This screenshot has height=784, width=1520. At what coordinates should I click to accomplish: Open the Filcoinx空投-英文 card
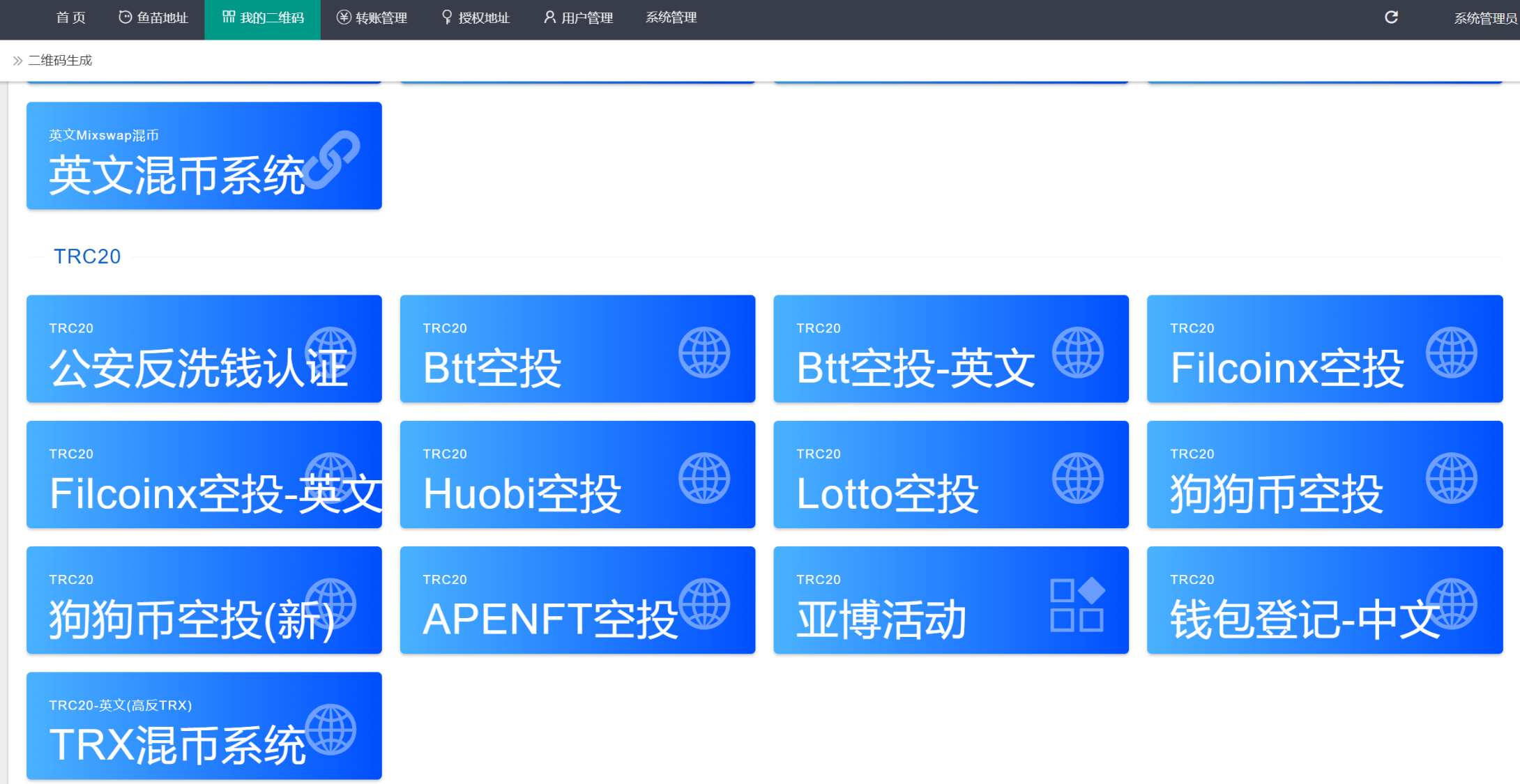(204, 475)
